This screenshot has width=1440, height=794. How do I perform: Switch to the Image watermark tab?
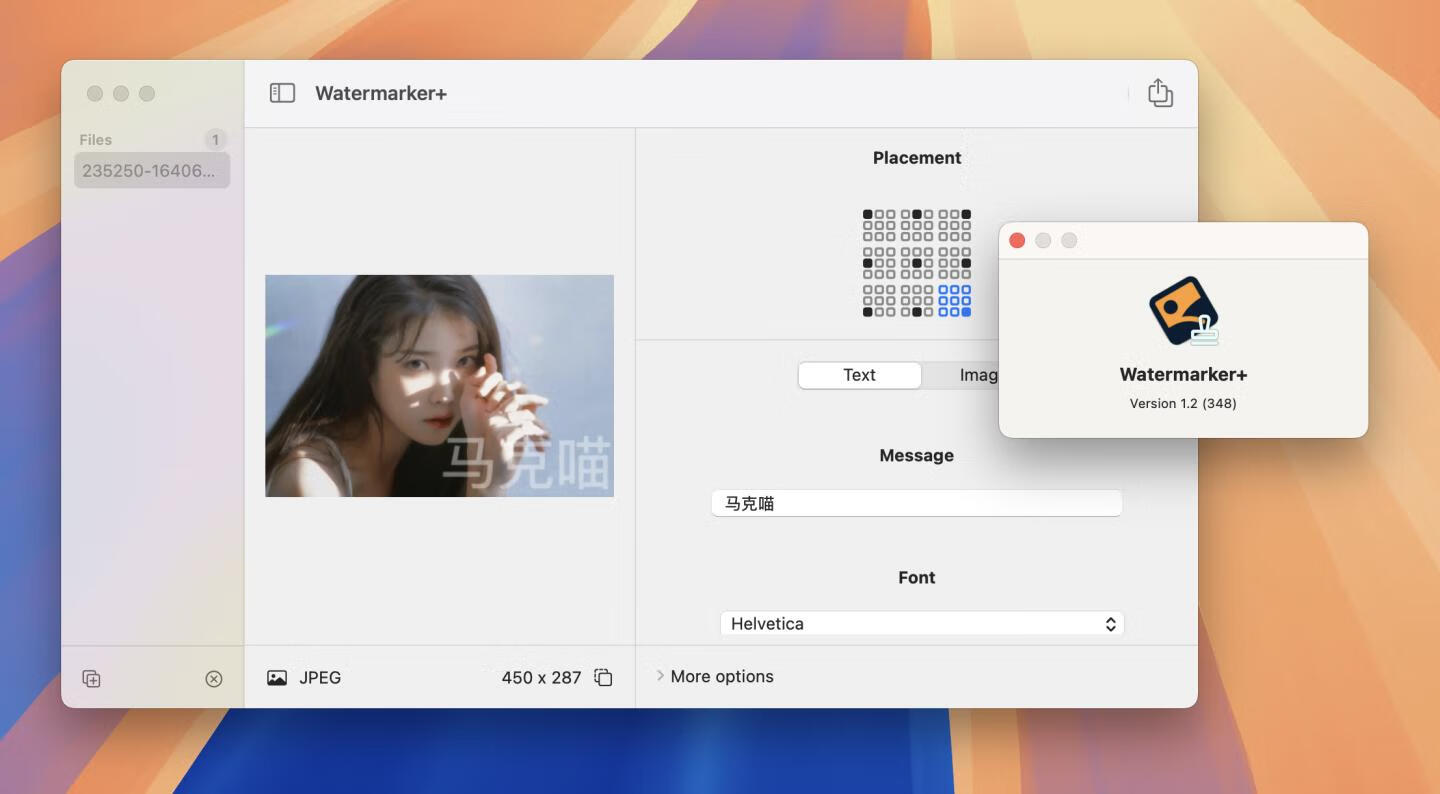[960, 375]
